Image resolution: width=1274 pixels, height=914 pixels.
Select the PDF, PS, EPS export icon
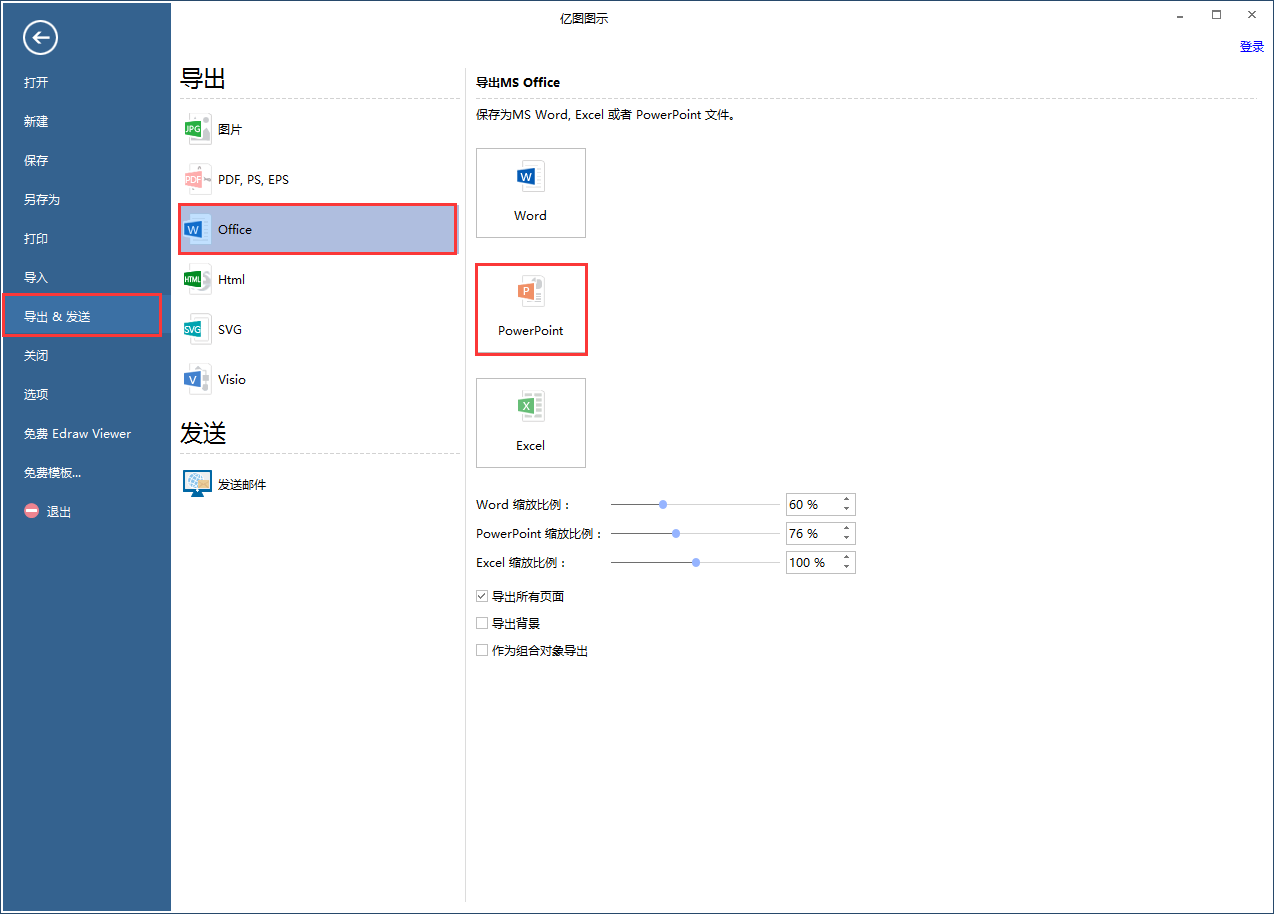point(197,179)
